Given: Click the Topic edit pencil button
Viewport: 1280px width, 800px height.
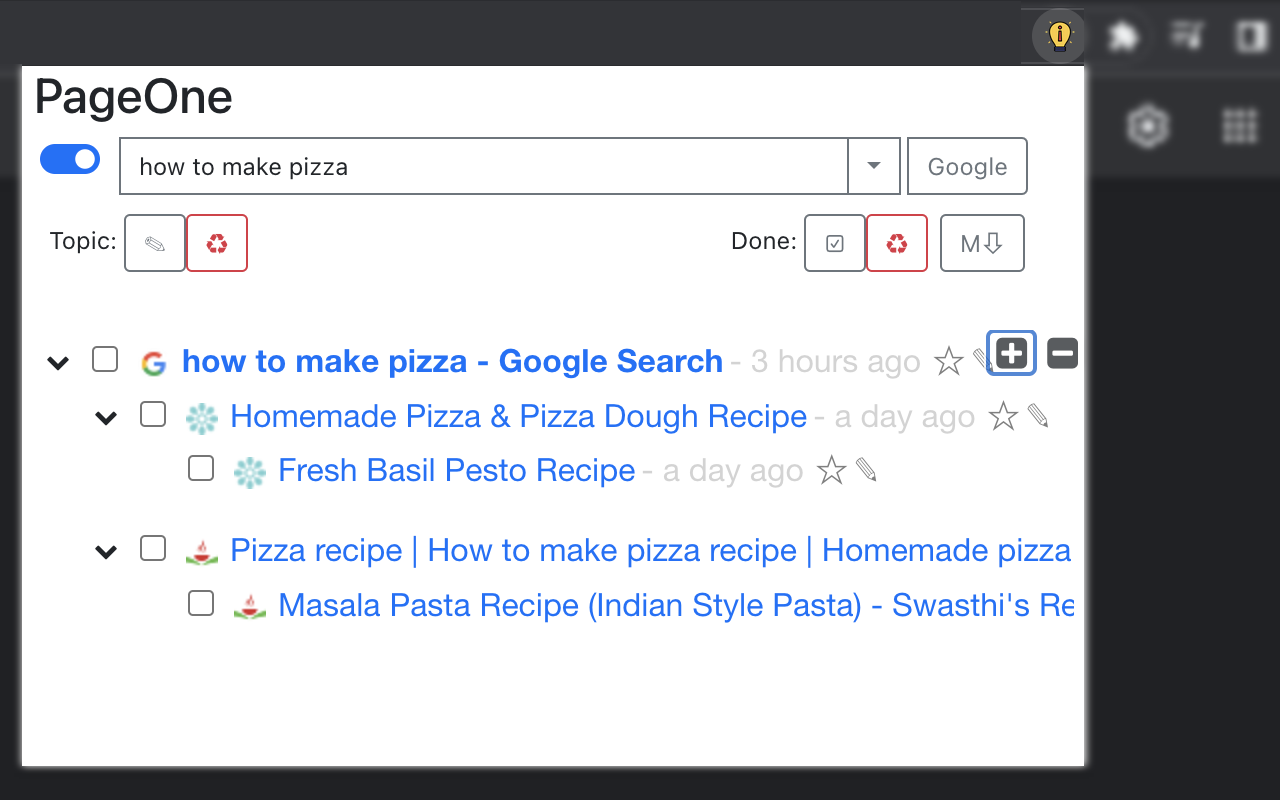Looking at the screenshot, I should coord(155,243).
